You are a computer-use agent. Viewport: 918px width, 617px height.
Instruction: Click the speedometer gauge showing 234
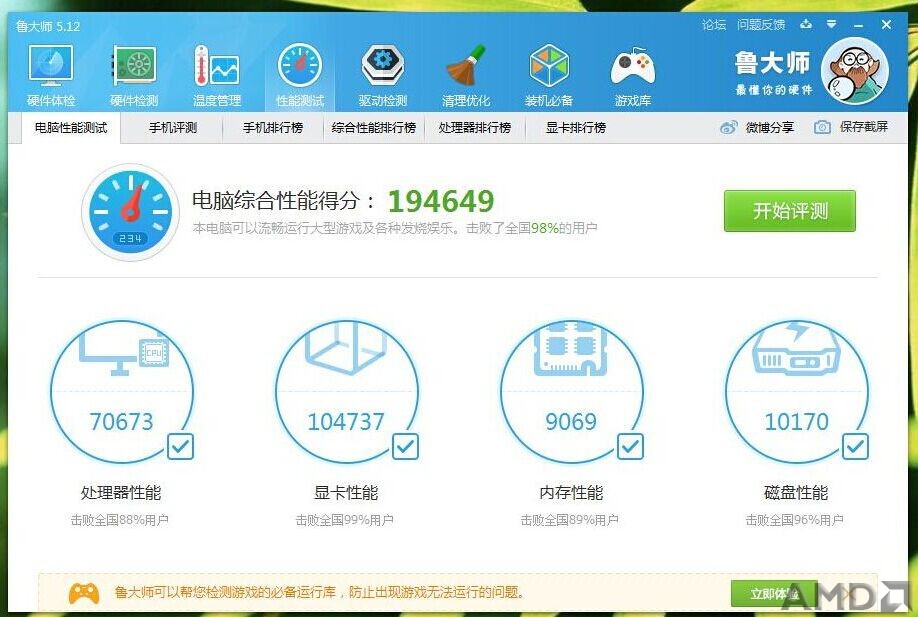click(x=130, y=212)
